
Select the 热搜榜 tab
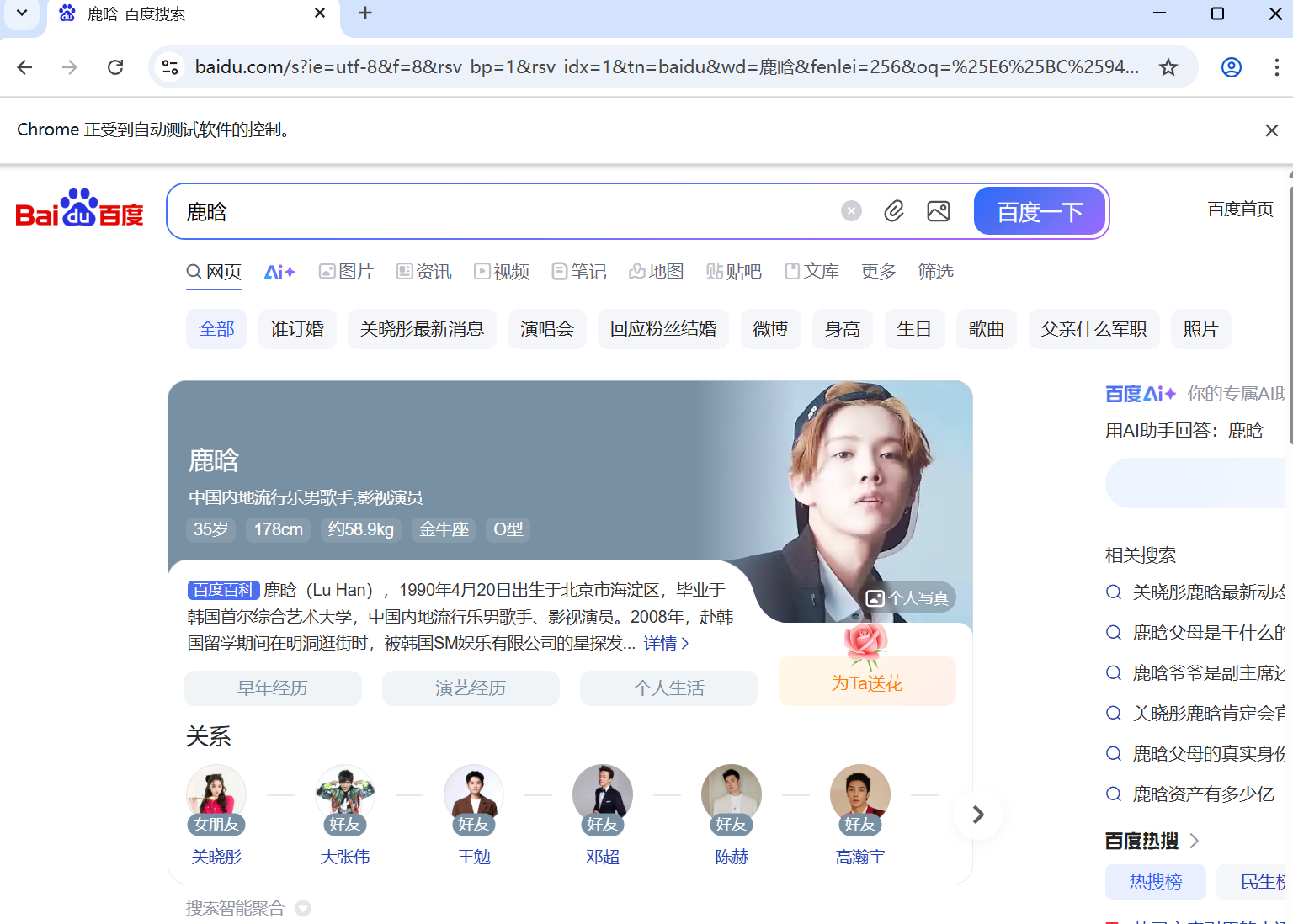[1156, 882]
